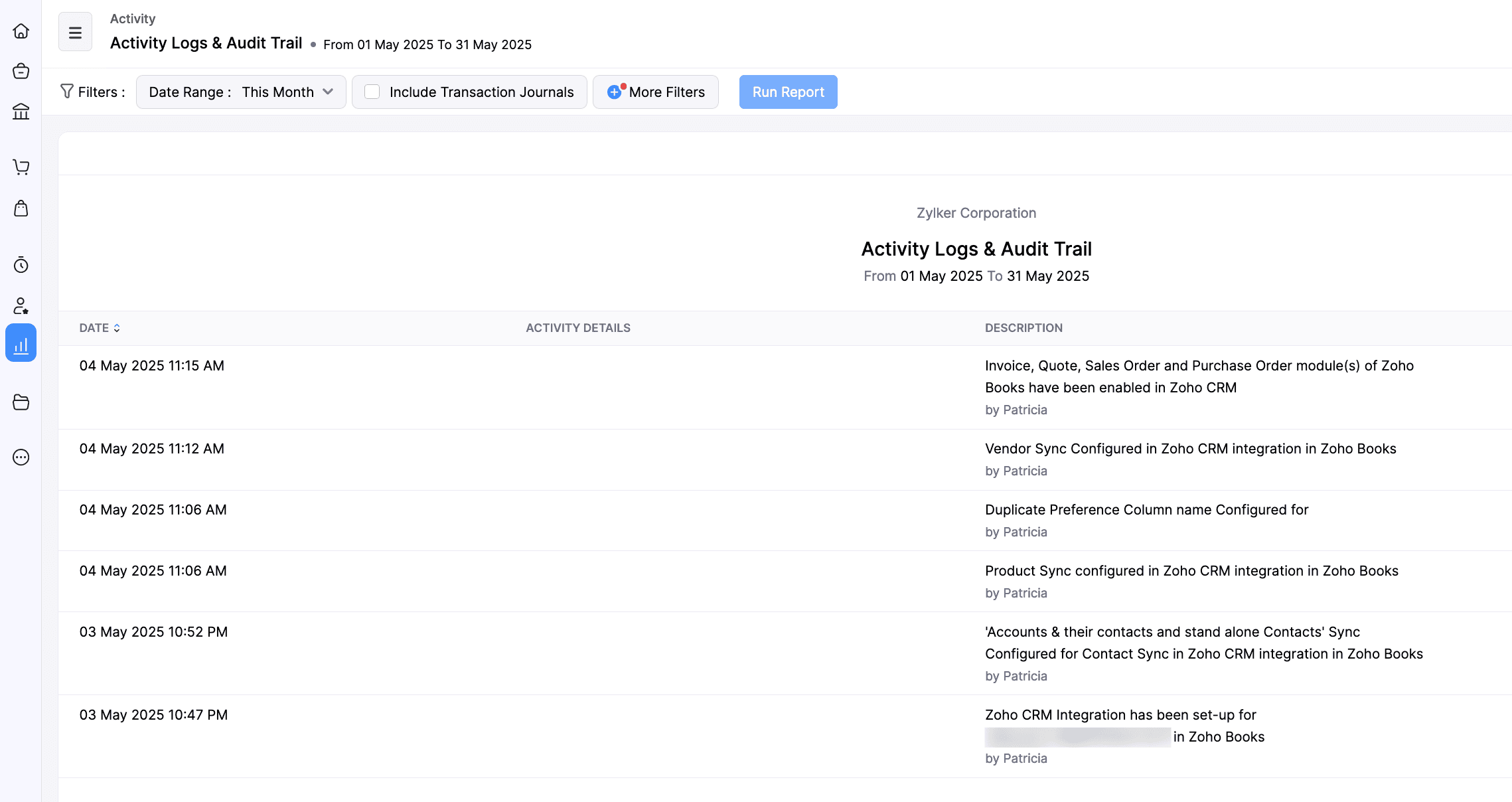Image resolution: width=1512 pixels, height=802 pixels.
Task: Open the Banking icon in sidebar
Action: pos(21,111)
